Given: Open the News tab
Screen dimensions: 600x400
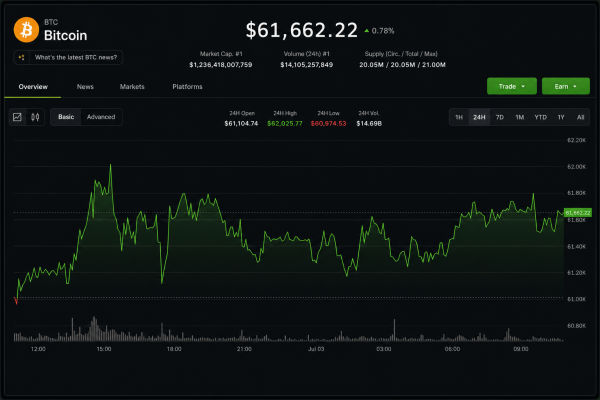Looking at the screenshot, I should coord(85,87).
